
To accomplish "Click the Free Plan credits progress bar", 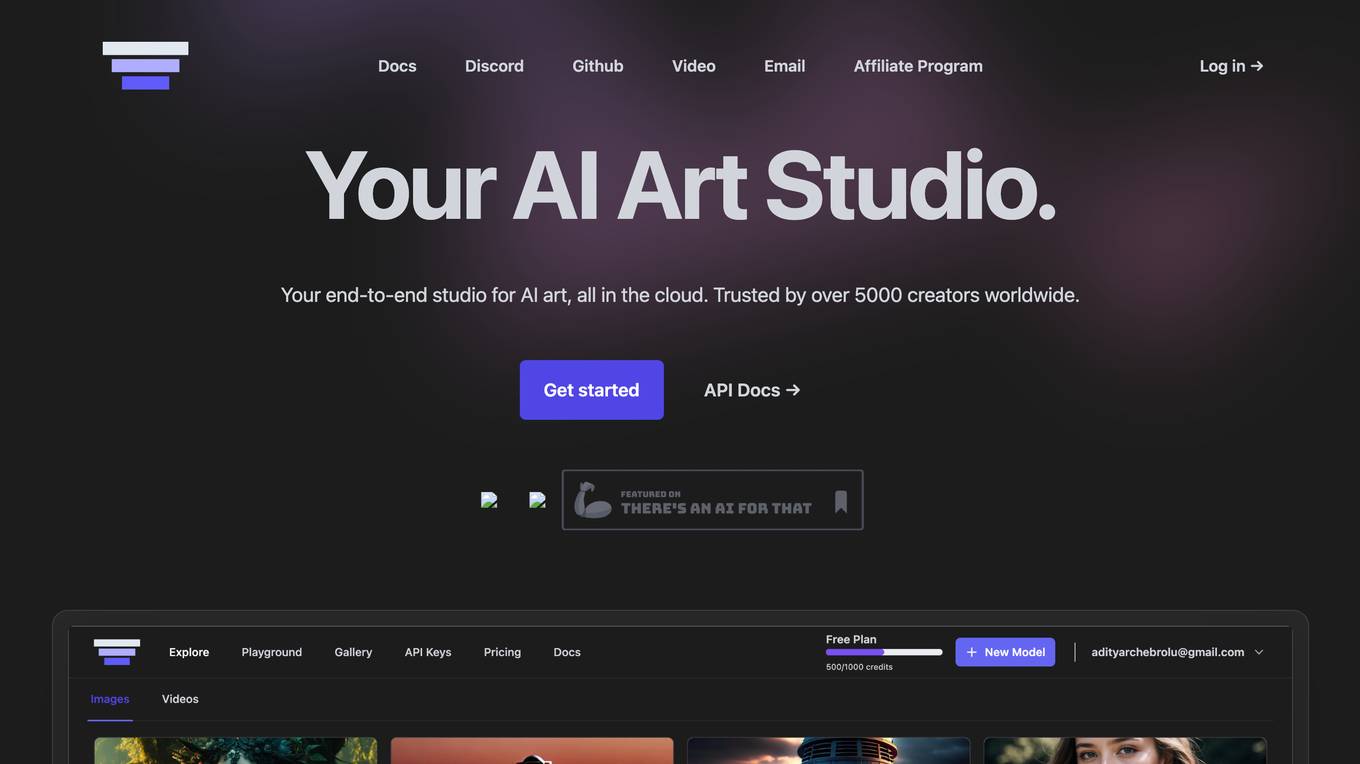I will (883, 651).
